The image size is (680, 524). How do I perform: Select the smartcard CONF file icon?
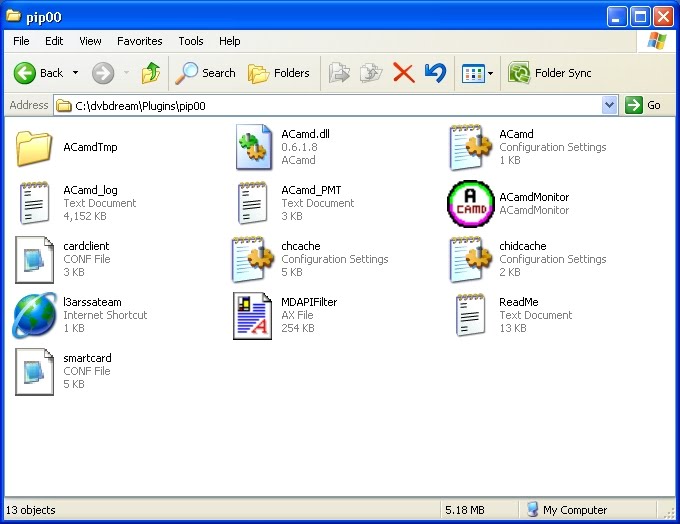[34, 371]
